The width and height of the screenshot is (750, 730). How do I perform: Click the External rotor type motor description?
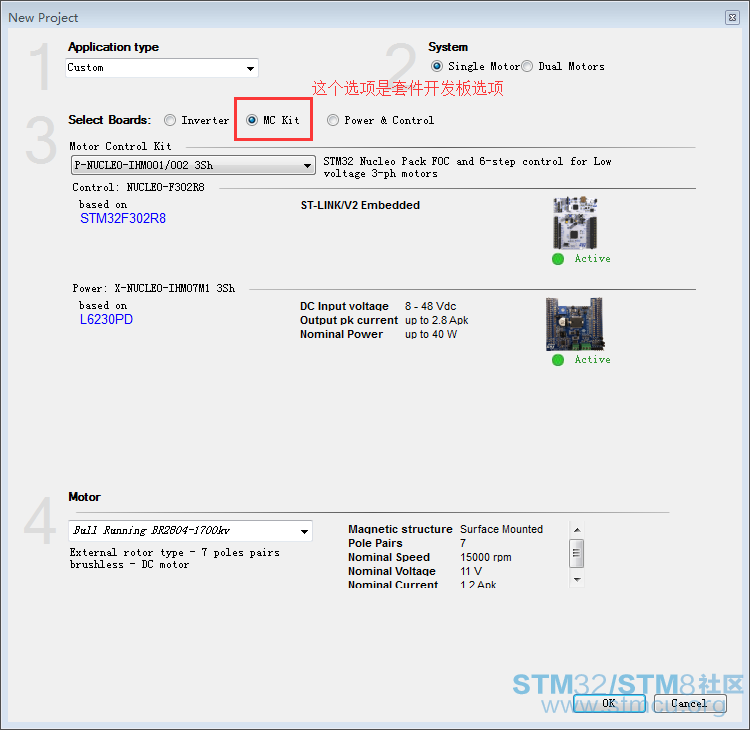tap(175, 559)
